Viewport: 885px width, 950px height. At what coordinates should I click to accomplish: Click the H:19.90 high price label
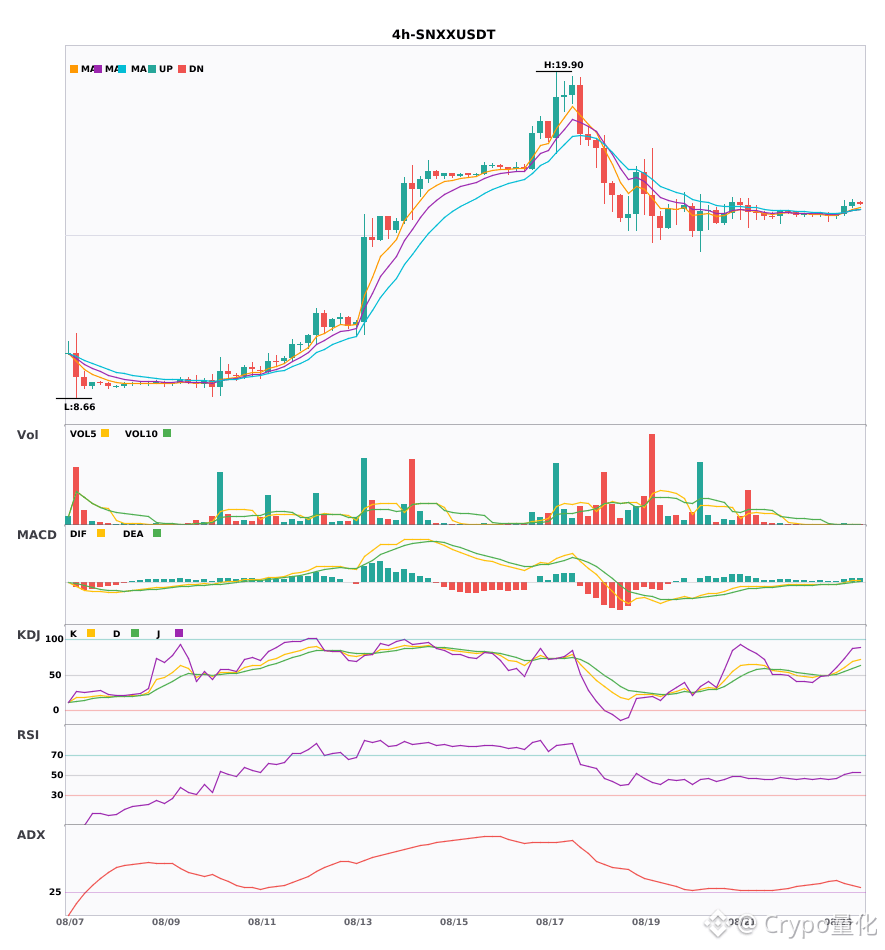click(563, 65)
